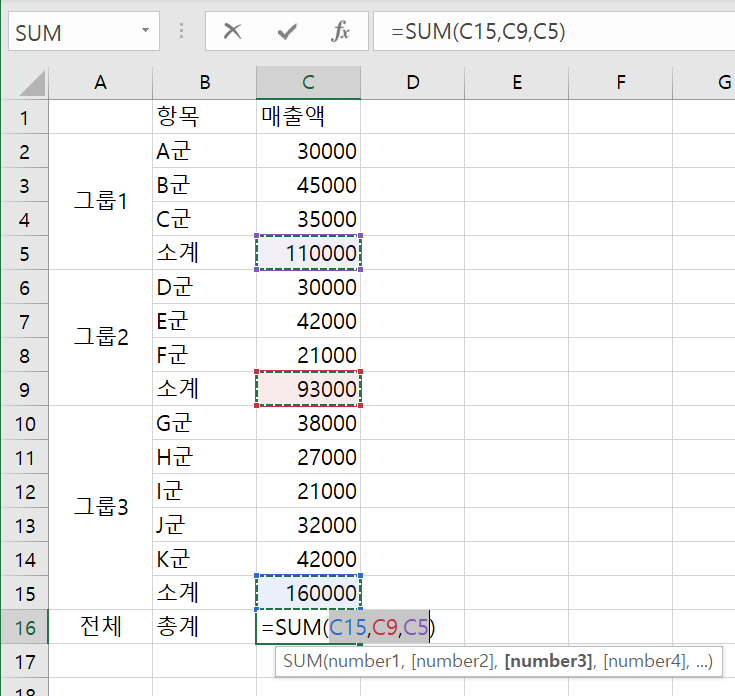735x696 pixels.
Task: Click cell D군
Action: click(x=204, y=287)
